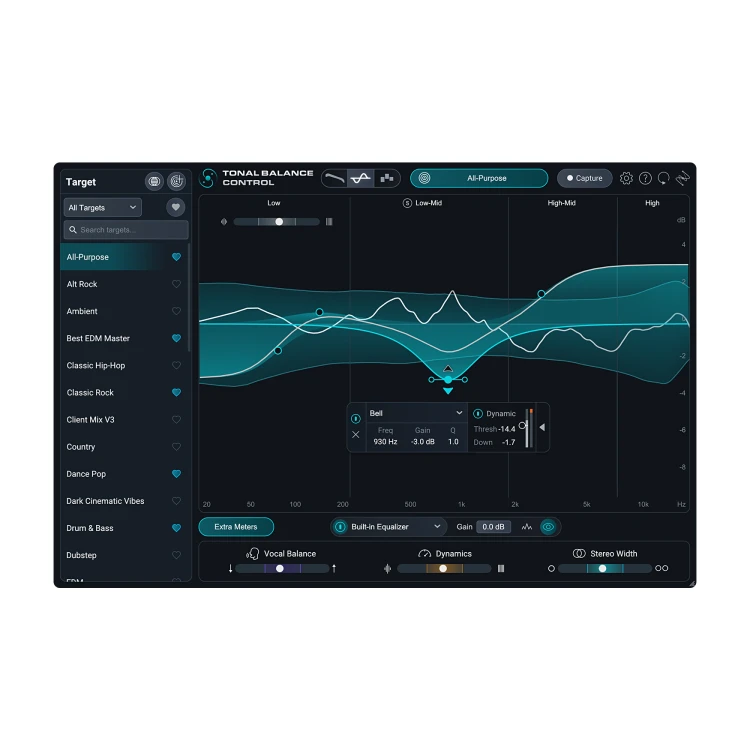Screen dimensions: 750x750
Task: Favorite the Country heart
Action: pyautogui.click(x=176, y=447)
